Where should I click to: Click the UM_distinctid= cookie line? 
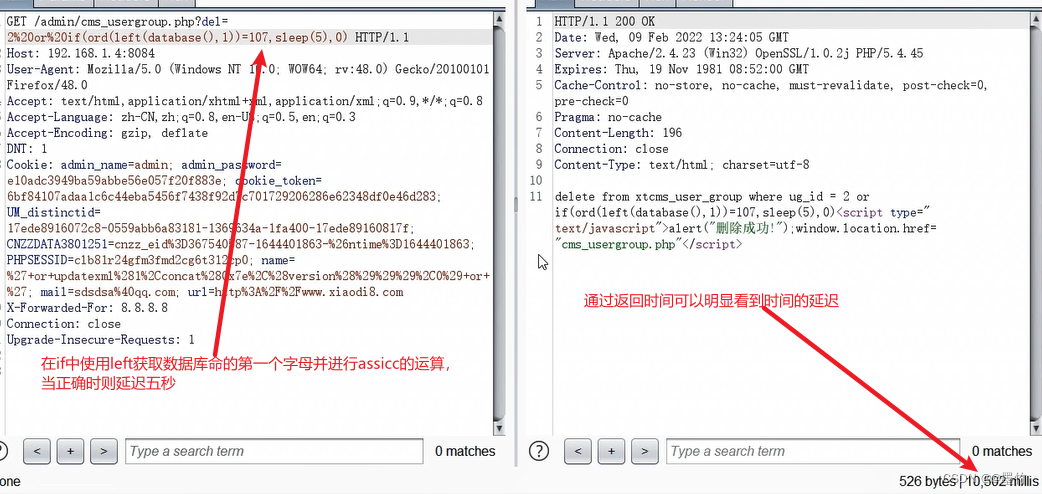click(54, 212)
